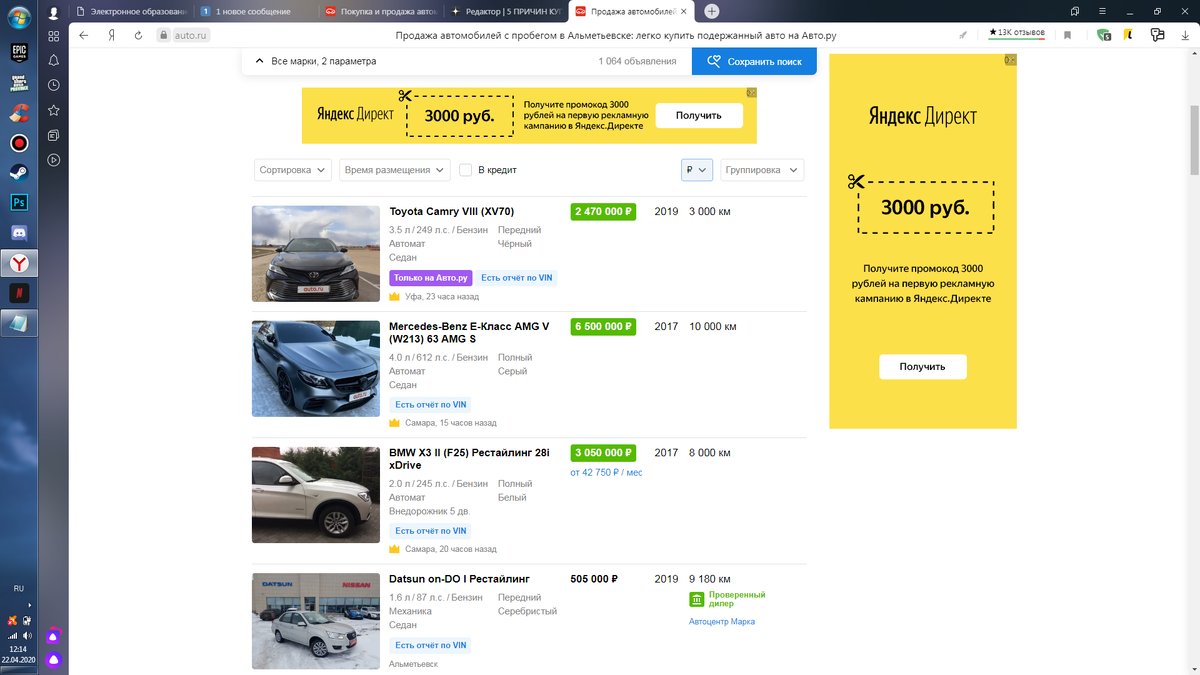Image resolution: width=1200 pixels, height=675 pixels.
Task: Select the 'Продажа автомобилей' active tab
Action: [x=632, y=11]
